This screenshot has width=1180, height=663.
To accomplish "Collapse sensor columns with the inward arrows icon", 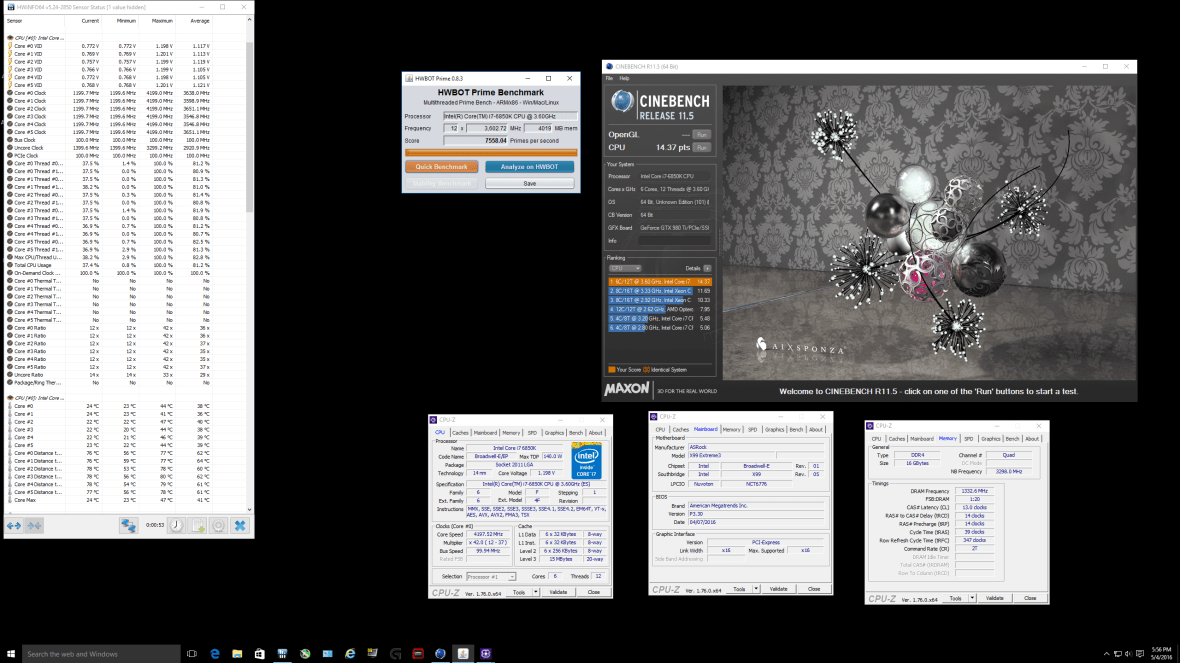I will pos(34,524).
